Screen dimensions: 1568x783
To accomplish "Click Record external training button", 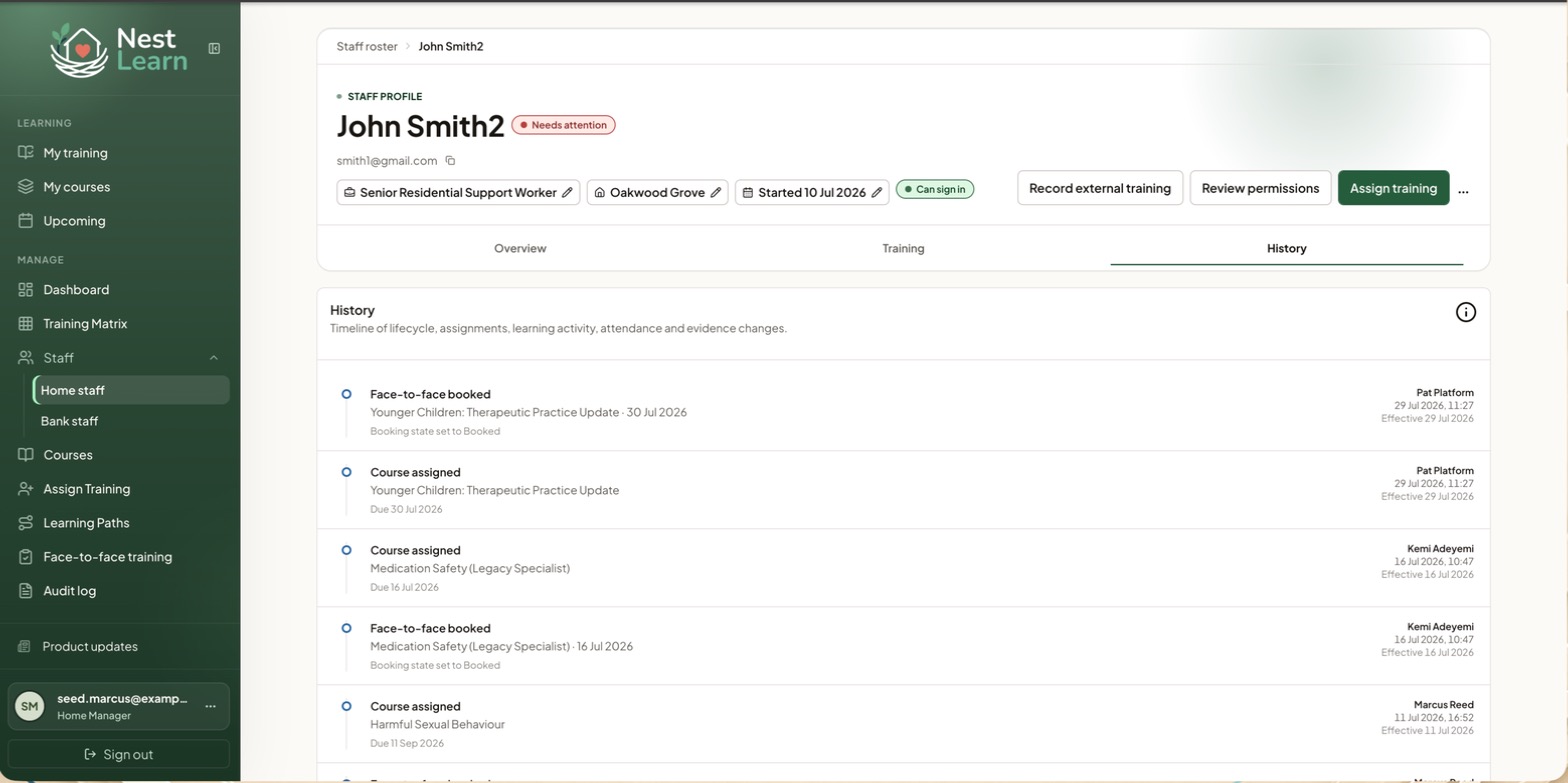I will (x=1100, y=188).
